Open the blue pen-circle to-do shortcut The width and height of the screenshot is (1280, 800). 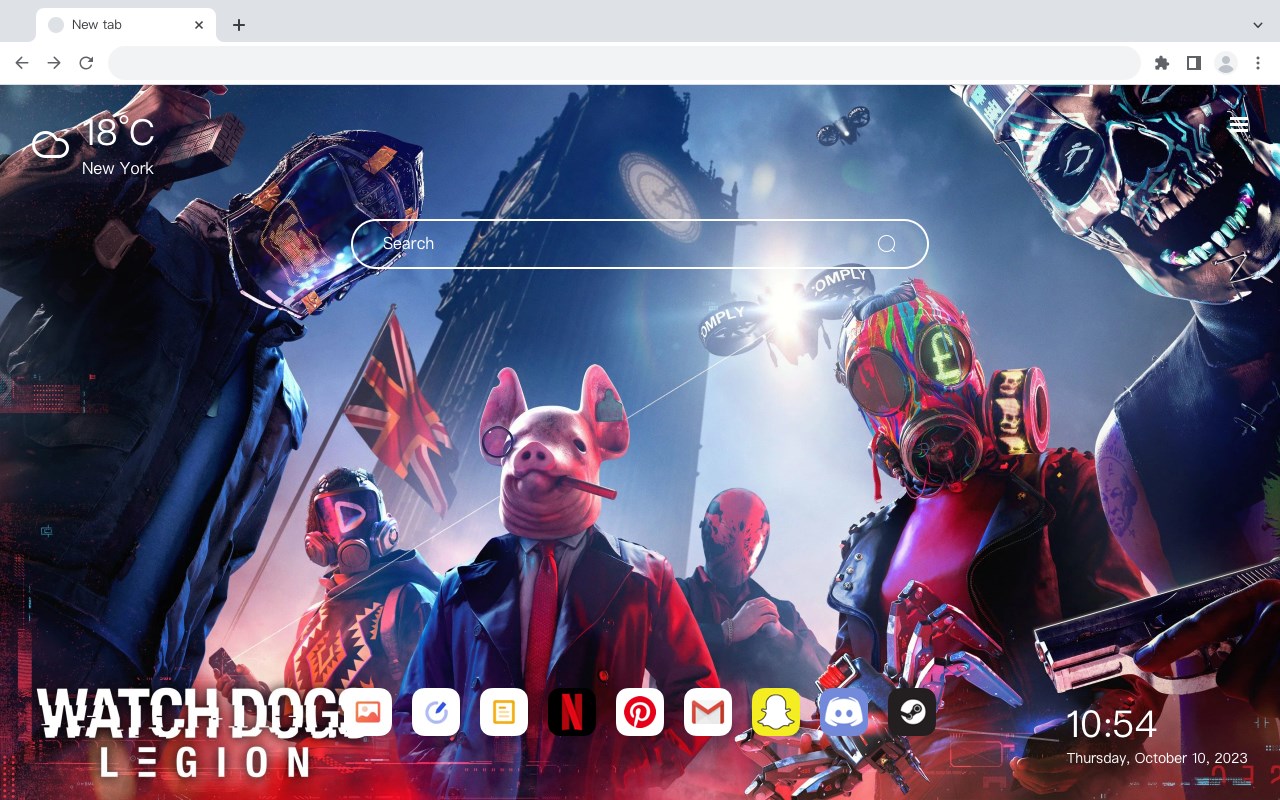[x=436, y=712]
